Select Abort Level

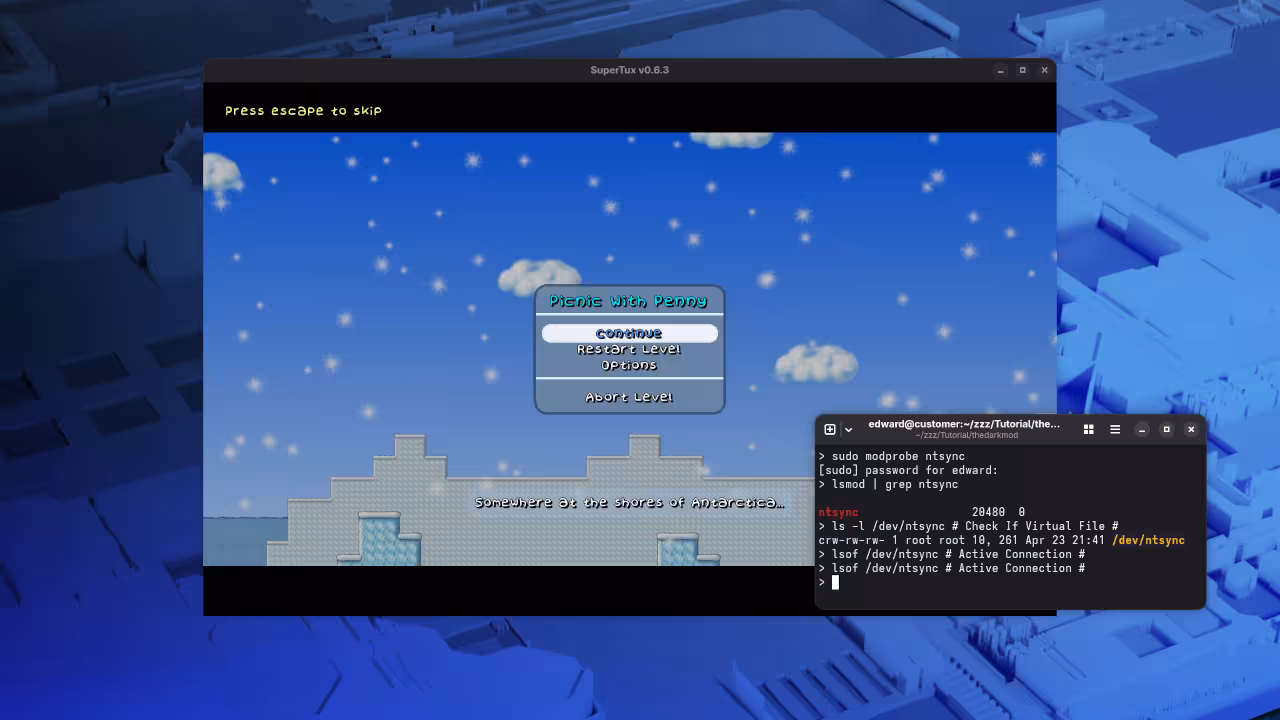point(629,396)
